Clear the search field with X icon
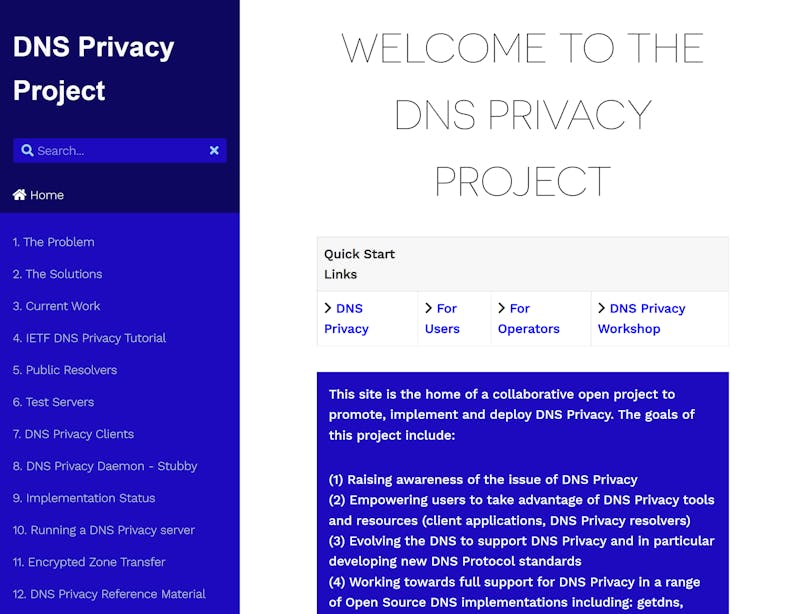Image resolution: width=800 pixels, height=614 pixels. 214,151
